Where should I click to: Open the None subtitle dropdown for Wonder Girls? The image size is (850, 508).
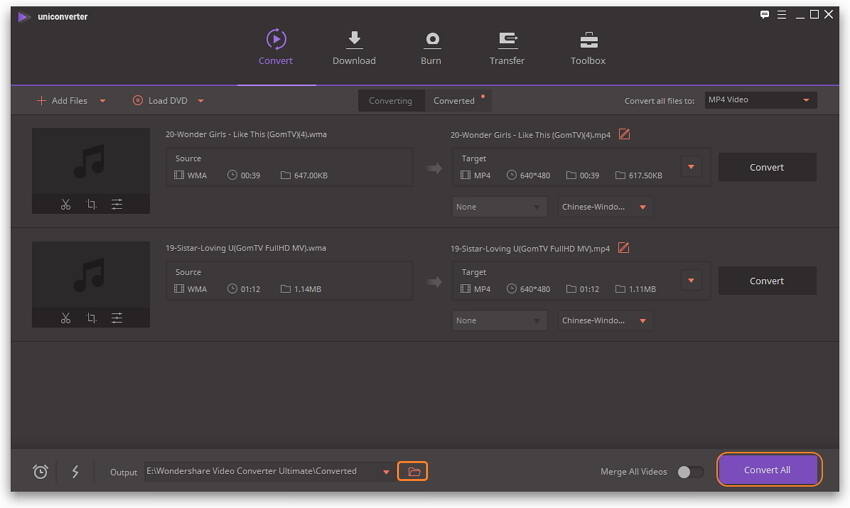point(499,207)
